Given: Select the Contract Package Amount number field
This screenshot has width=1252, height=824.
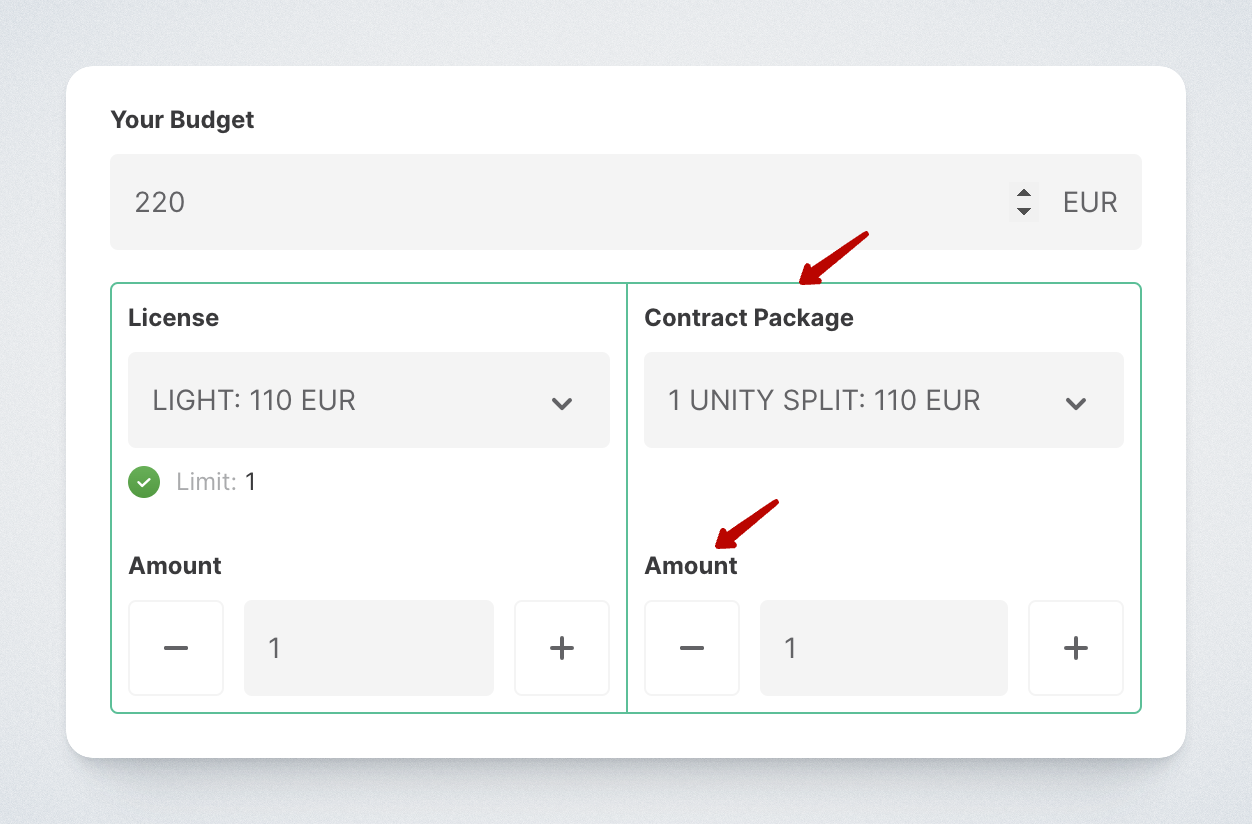Looking at the screenshot, I should click(x=883, y=648).
